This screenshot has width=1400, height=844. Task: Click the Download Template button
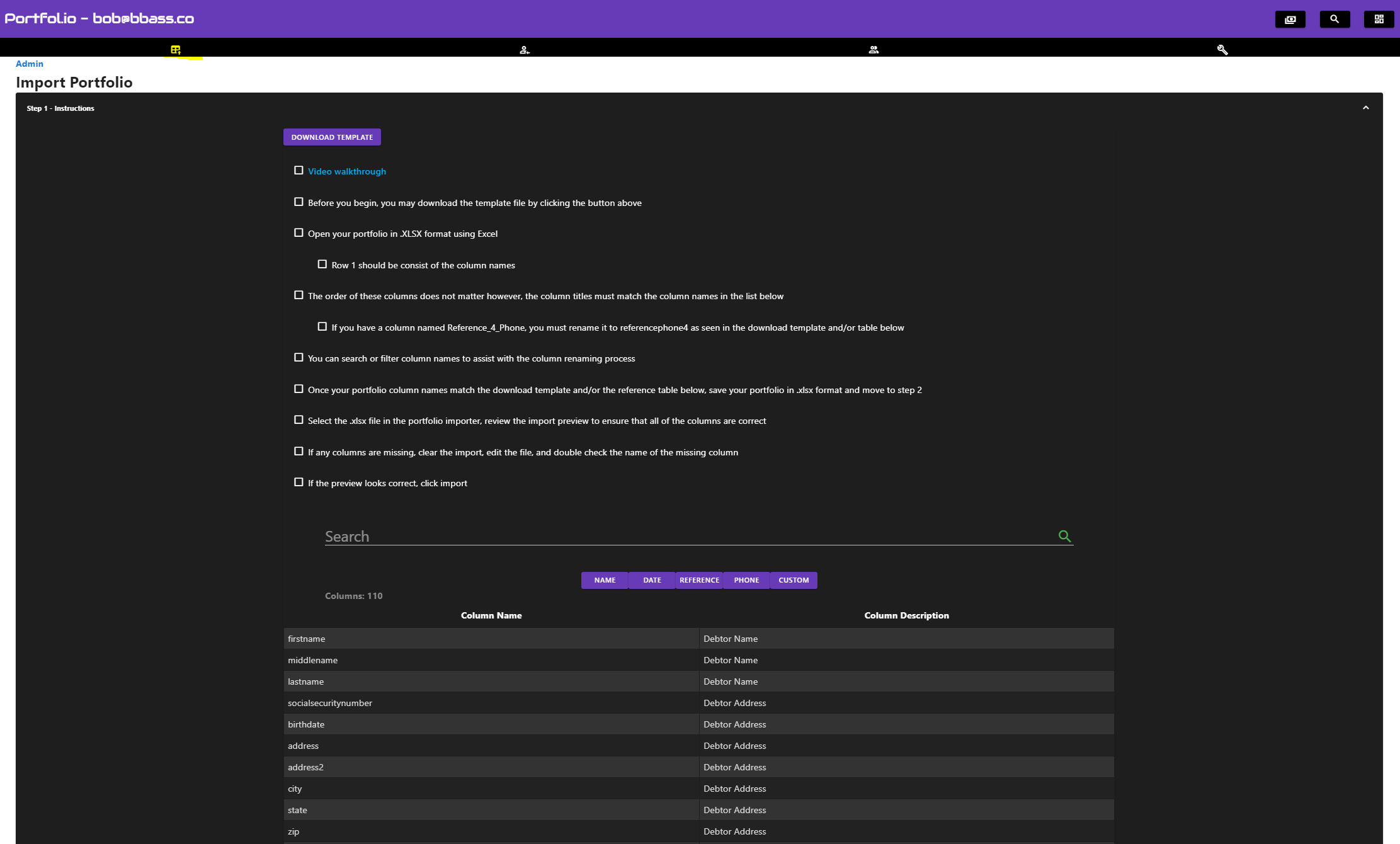point(332,137)
